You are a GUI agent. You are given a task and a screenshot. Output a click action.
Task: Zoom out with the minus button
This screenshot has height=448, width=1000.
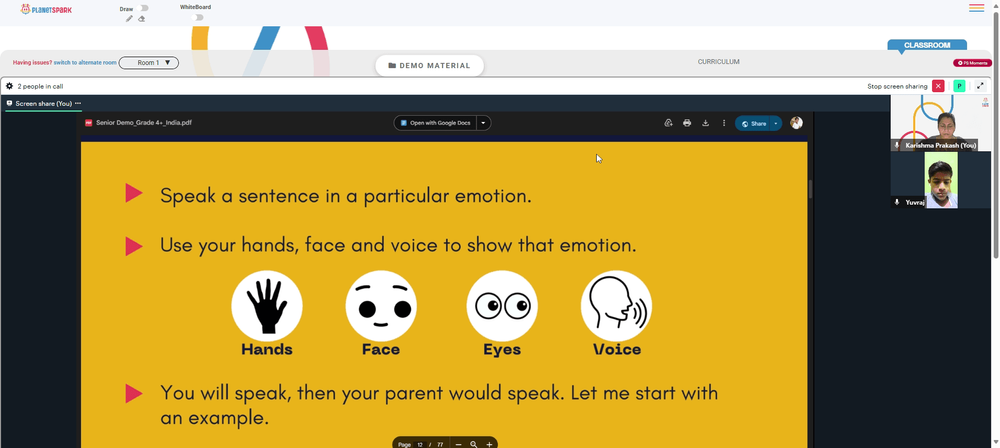pos(459,444)
